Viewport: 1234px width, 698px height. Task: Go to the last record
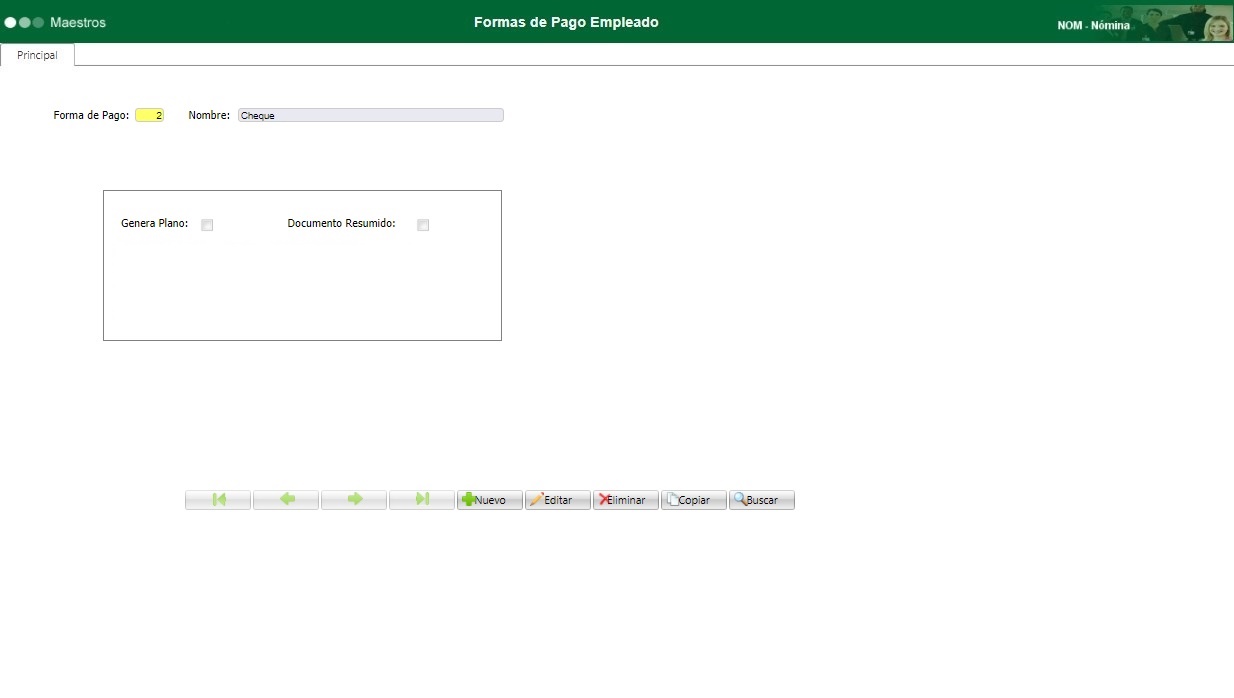tap(422, 500)
